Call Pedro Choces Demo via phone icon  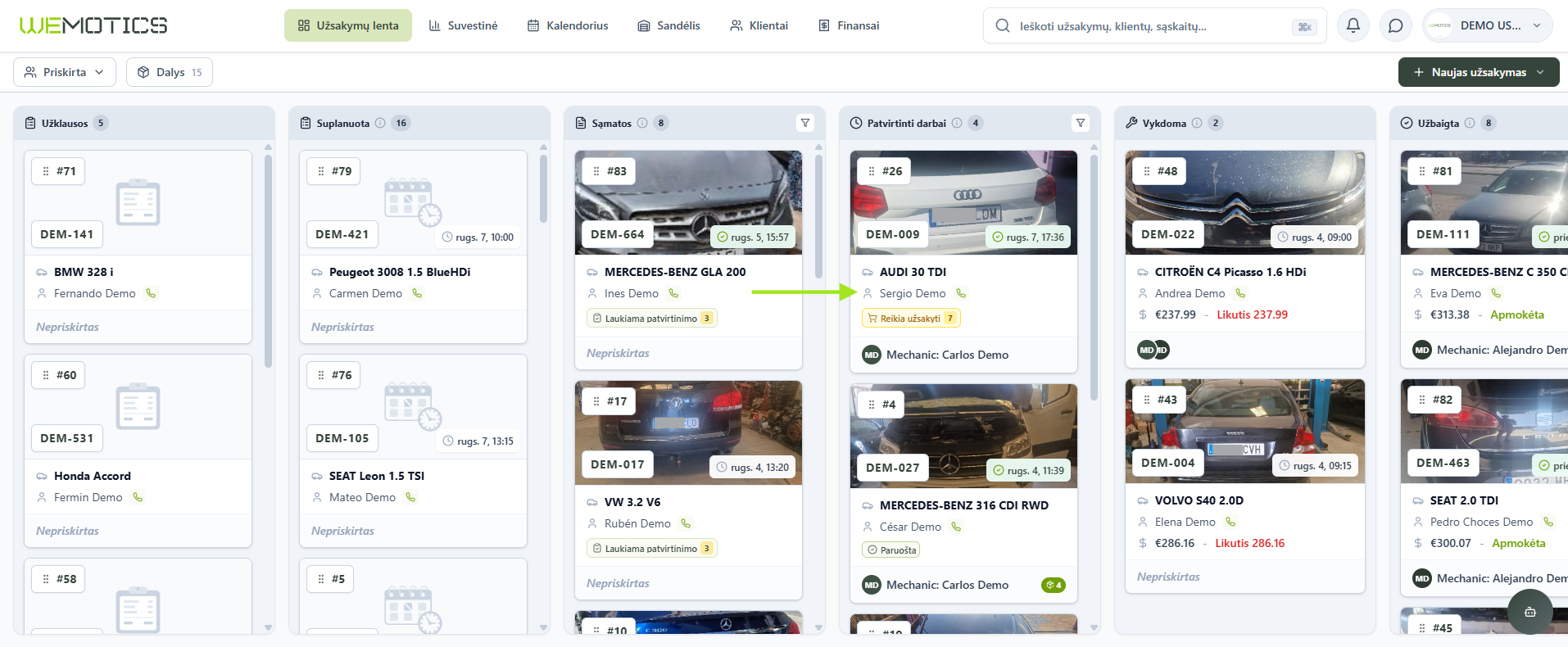pyautogui.click(x=1548, y=522)
